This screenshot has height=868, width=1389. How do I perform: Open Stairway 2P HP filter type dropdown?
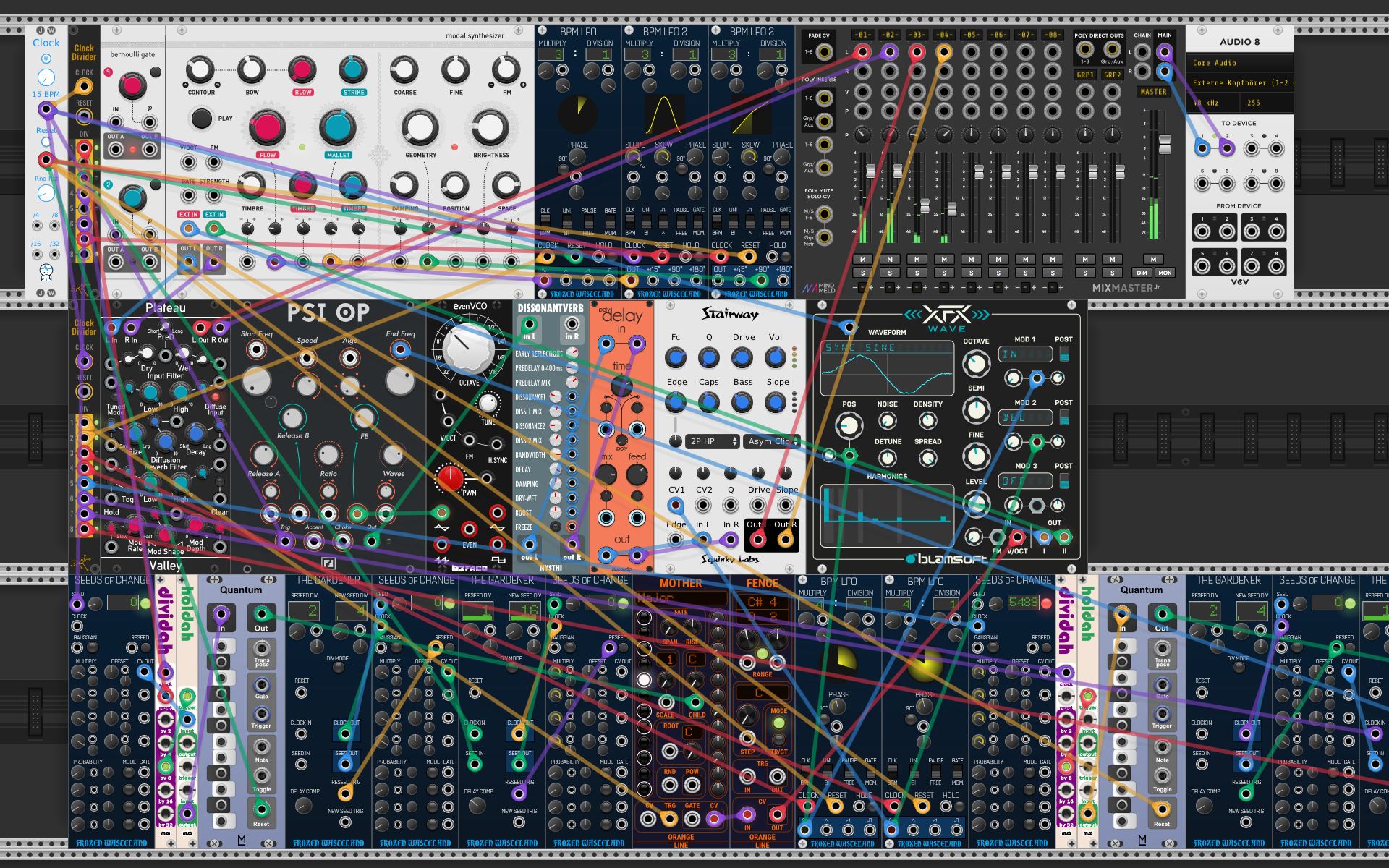click(x=713, y=441)
